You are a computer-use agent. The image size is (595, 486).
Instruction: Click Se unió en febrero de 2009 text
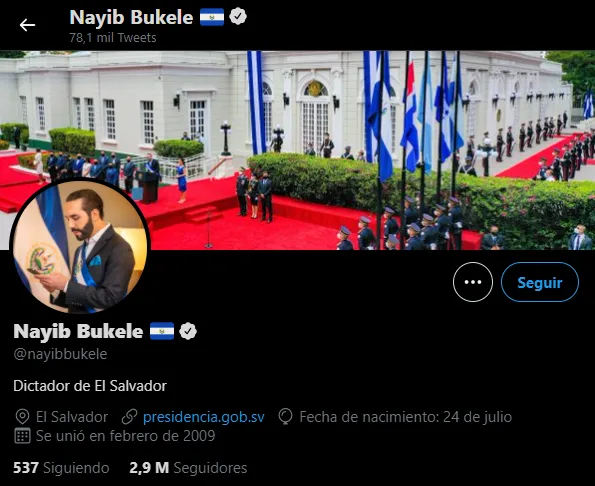pyautogui.click(x=125, y=436)
